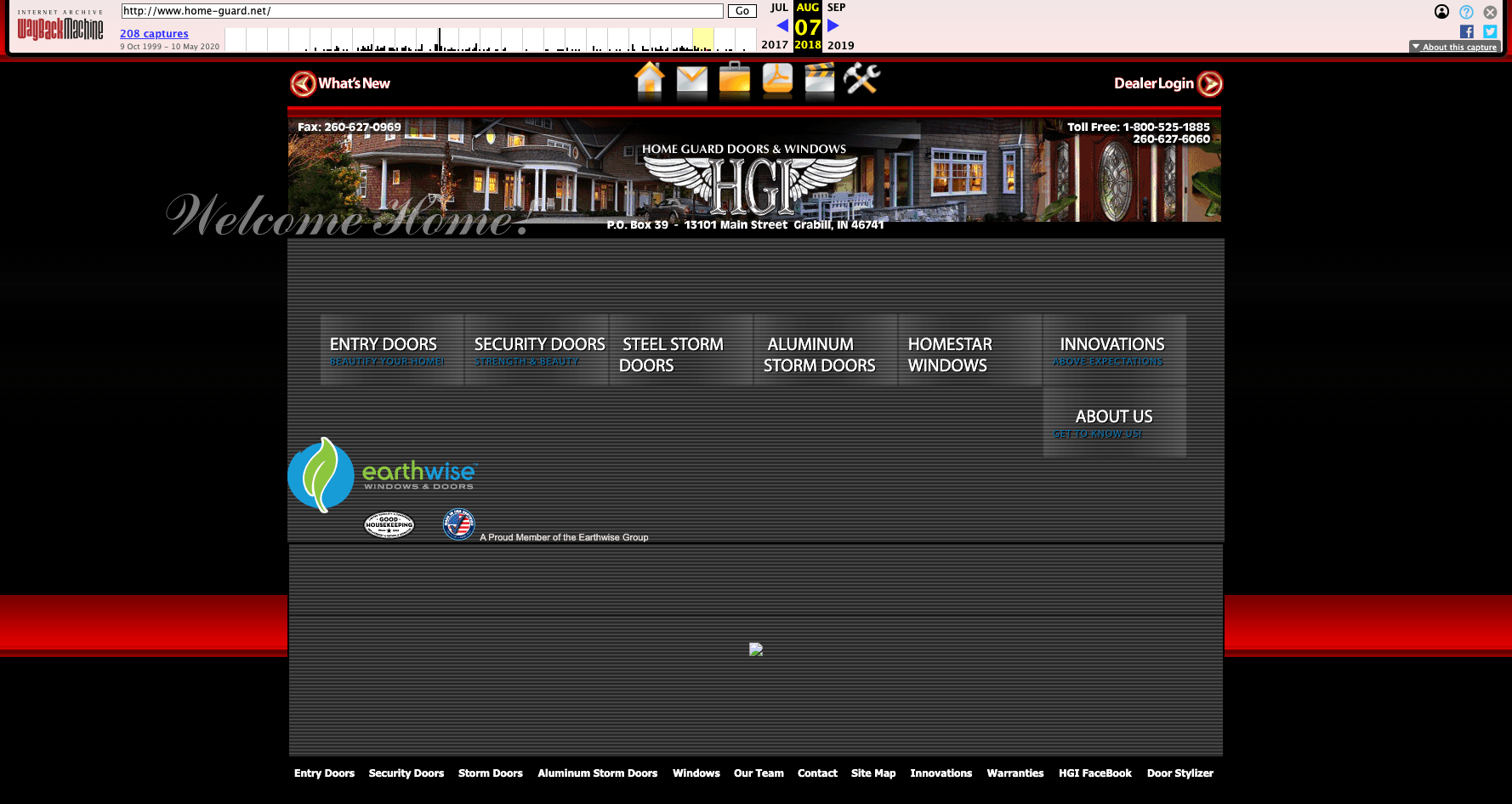
Task: Click the broken image placeholder
Action: click(755, 649)
